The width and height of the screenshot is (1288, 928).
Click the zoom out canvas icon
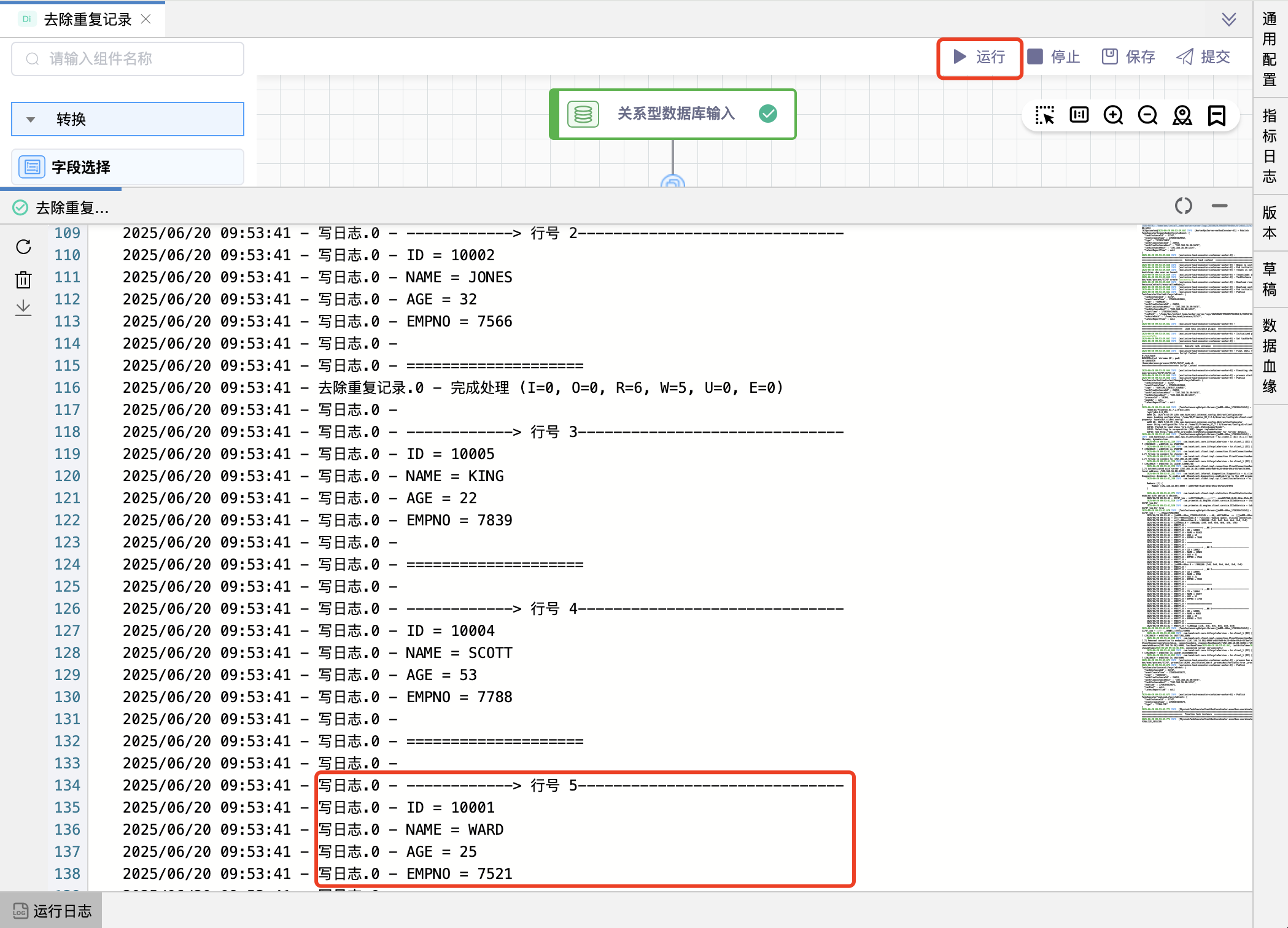pyautogui.click(x=1147, y=115)
